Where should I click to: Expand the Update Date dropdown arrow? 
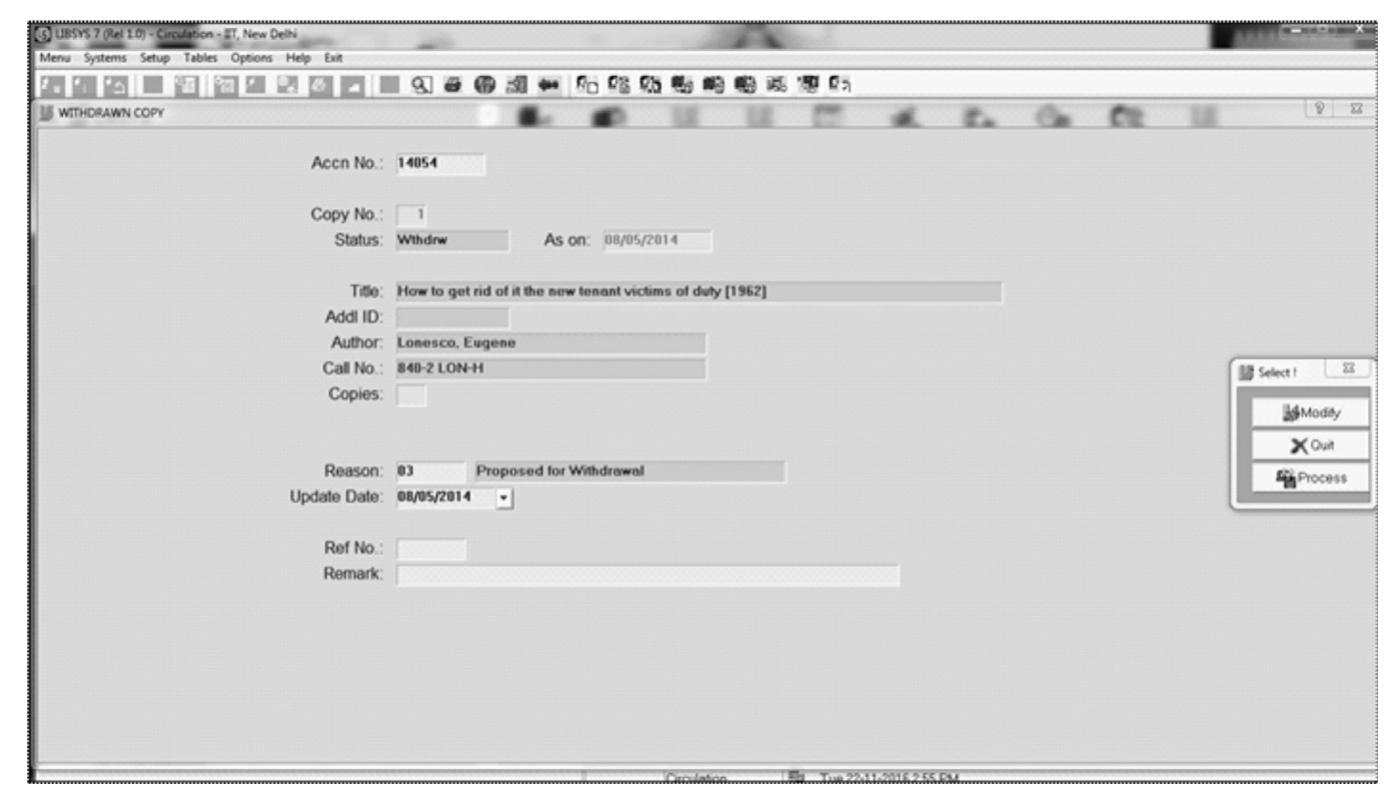[x=503, y=496]
